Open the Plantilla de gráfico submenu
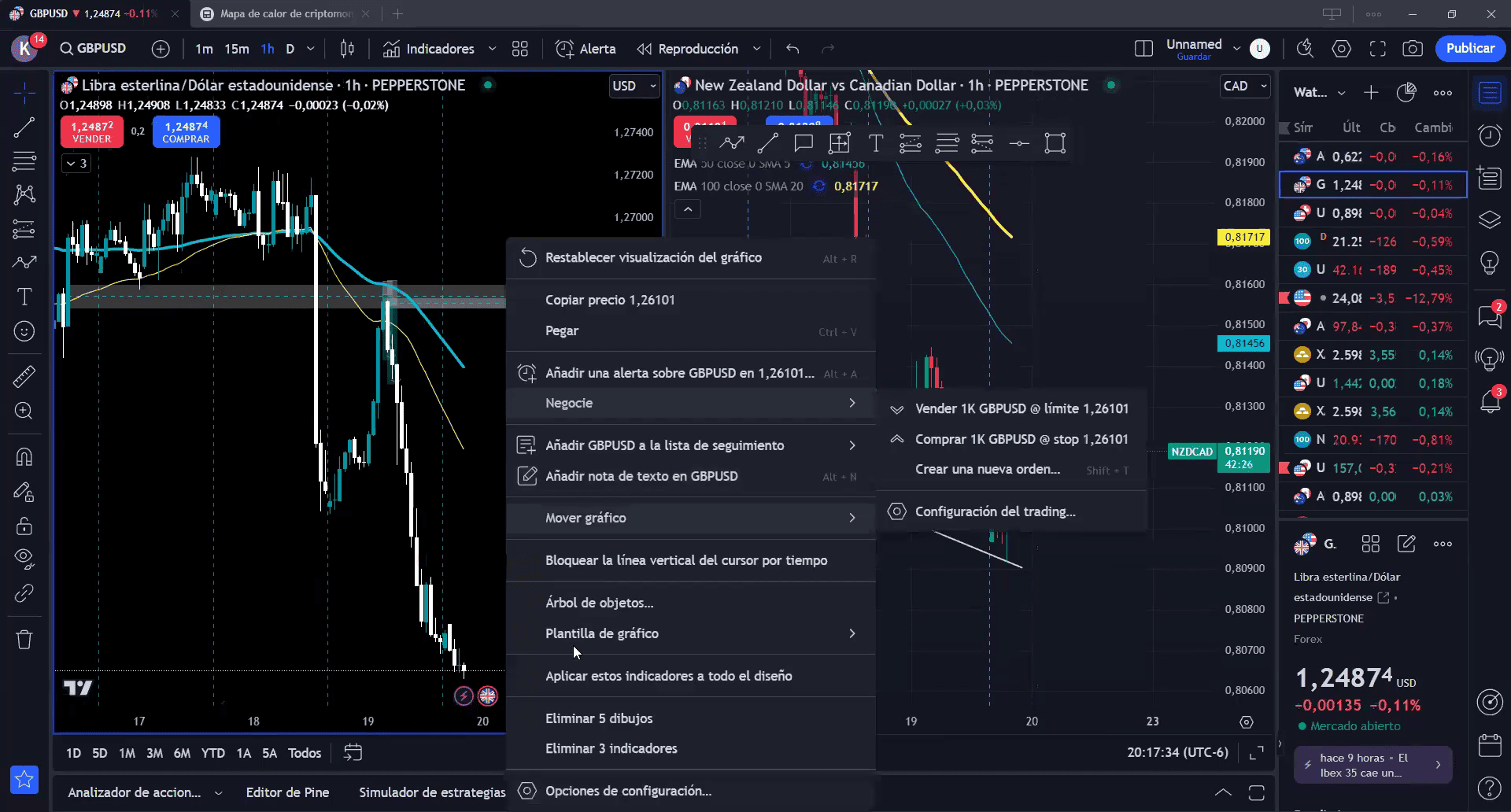Image resolution: width=1511 pixels, height=812 pixels. (x=691, y=633)
